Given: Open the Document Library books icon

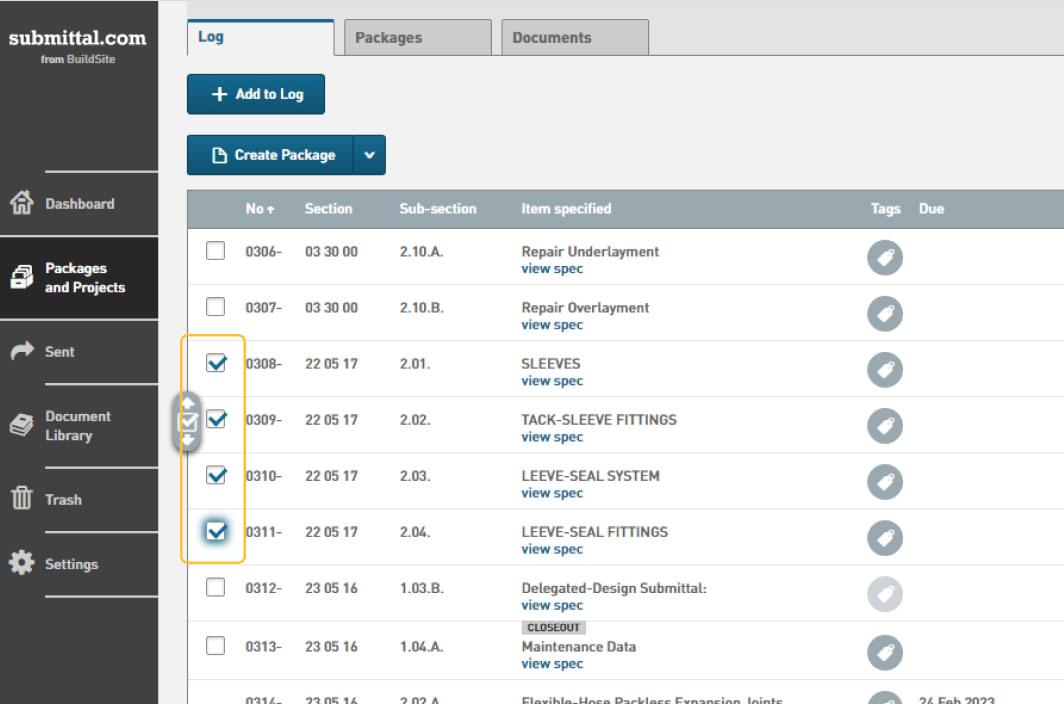Looking at the screenshot, I should (21, 425).
